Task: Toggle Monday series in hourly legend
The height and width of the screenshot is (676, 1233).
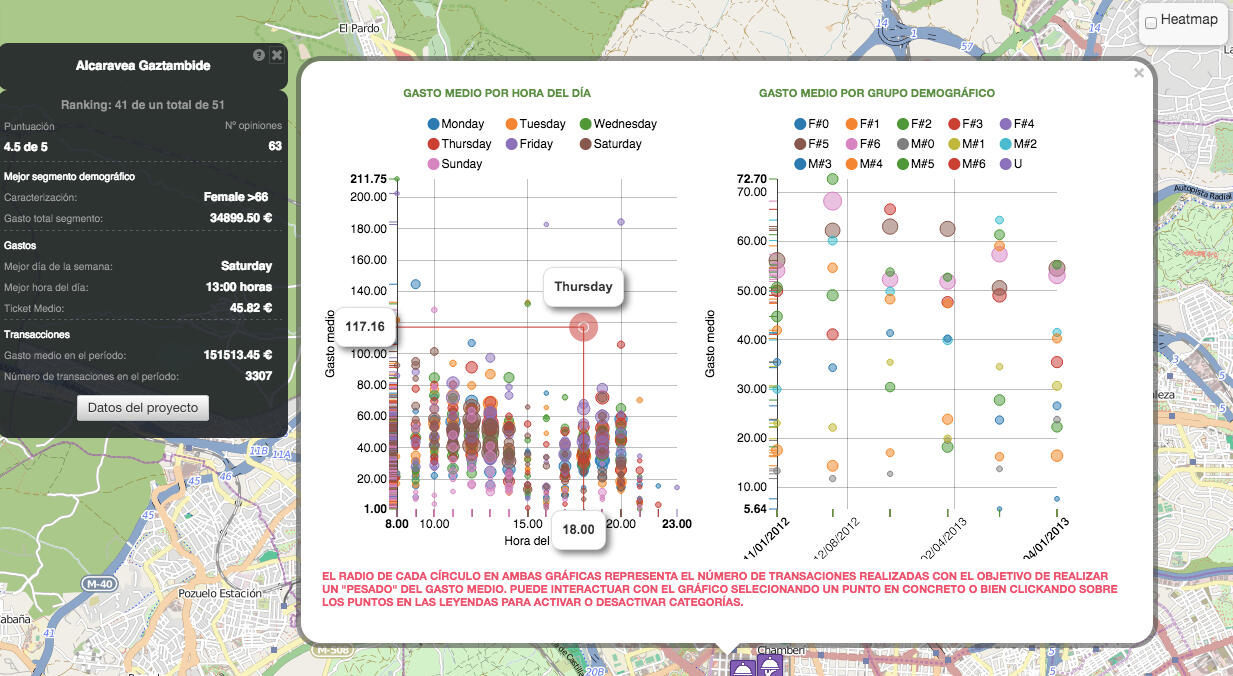Action: 433,124
